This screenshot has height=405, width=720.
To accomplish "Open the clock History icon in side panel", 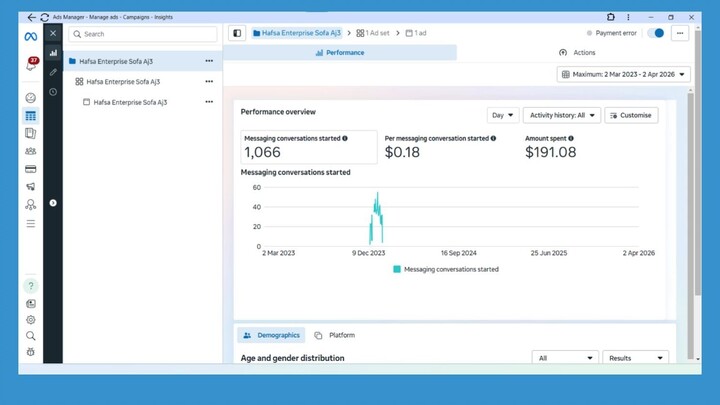I will (53, 92).
